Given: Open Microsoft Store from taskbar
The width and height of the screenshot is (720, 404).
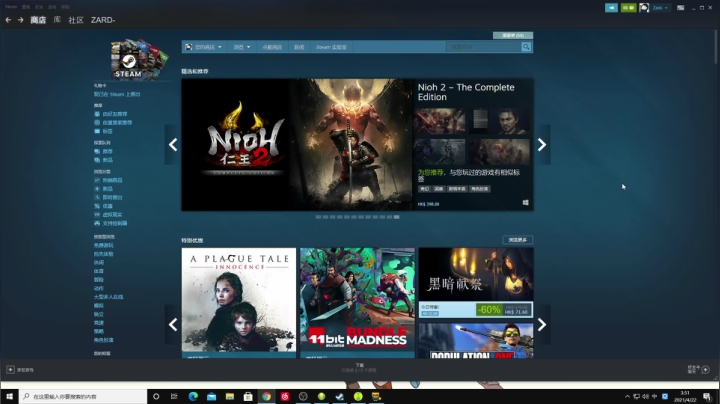Looking at the screenshot, I should [248, 396].
